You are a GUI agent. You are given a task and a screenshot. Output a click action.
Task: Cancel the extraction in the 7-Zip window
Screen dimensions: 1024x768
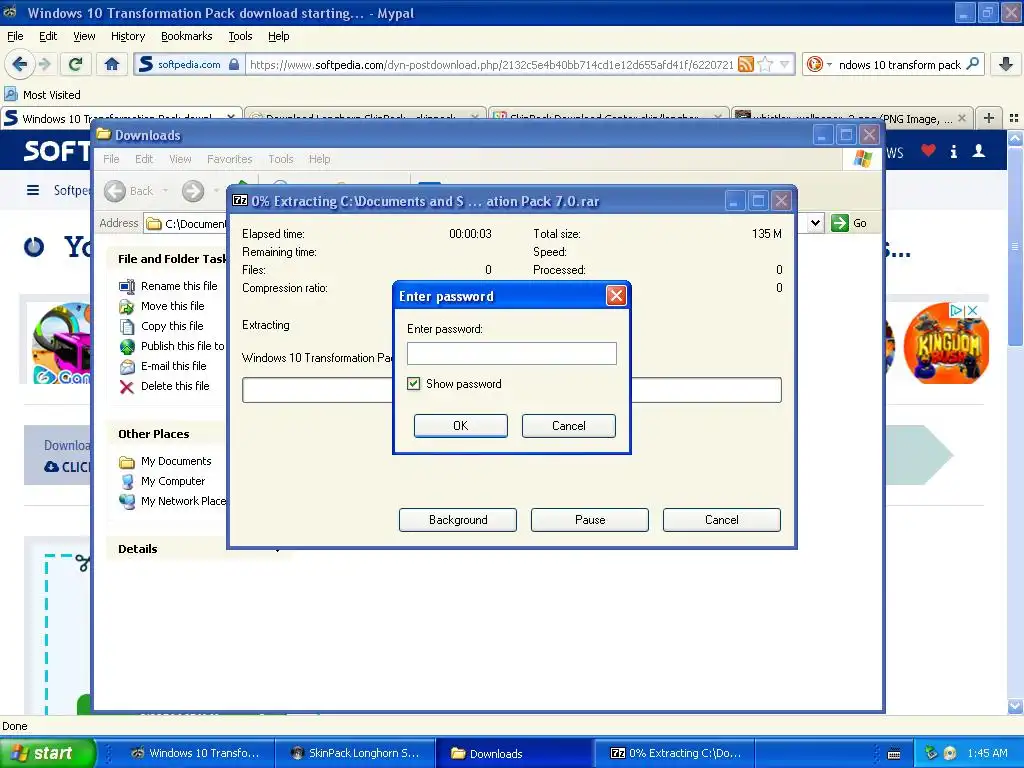[722, 520]
